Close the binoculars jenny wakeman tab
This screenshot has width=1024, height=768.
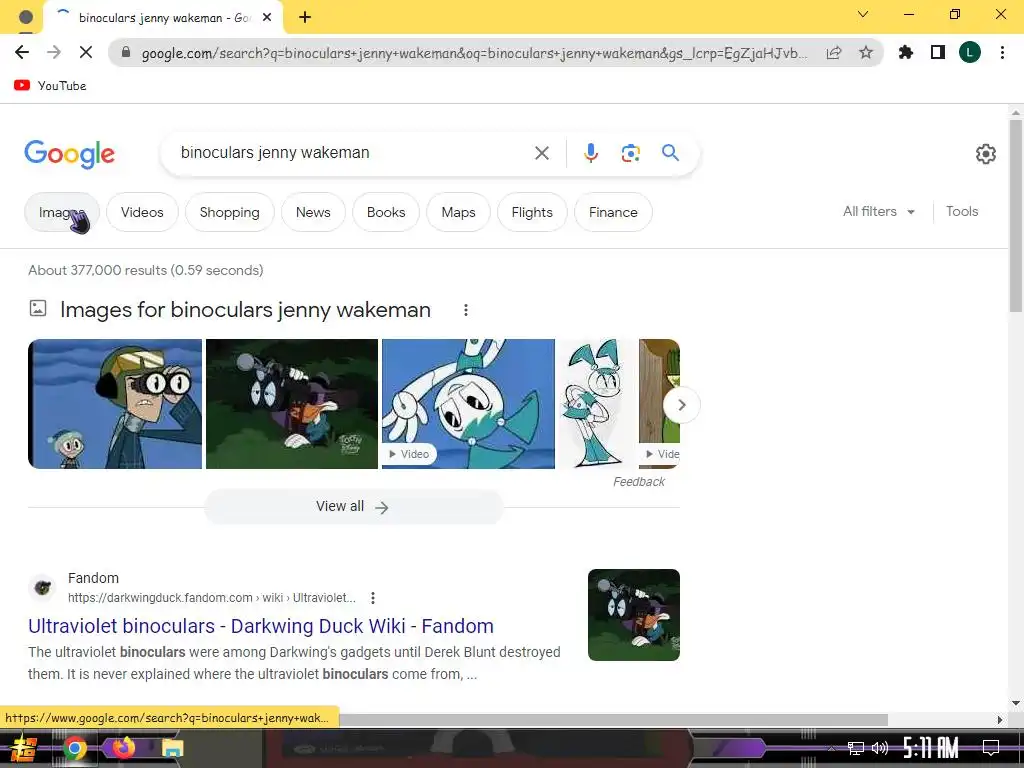tap(267, 18)
